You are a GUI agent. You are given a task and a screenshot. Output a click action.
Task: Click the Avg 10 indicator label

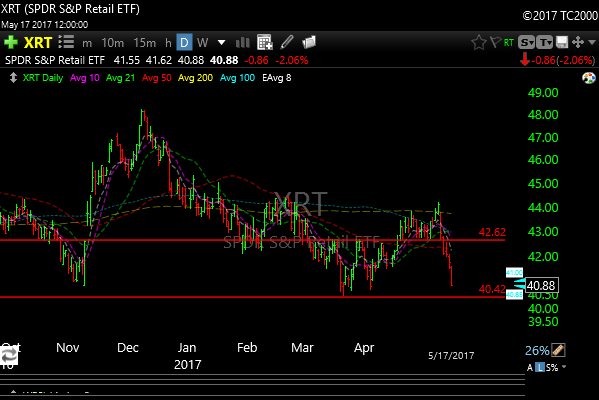click(85, 78)
